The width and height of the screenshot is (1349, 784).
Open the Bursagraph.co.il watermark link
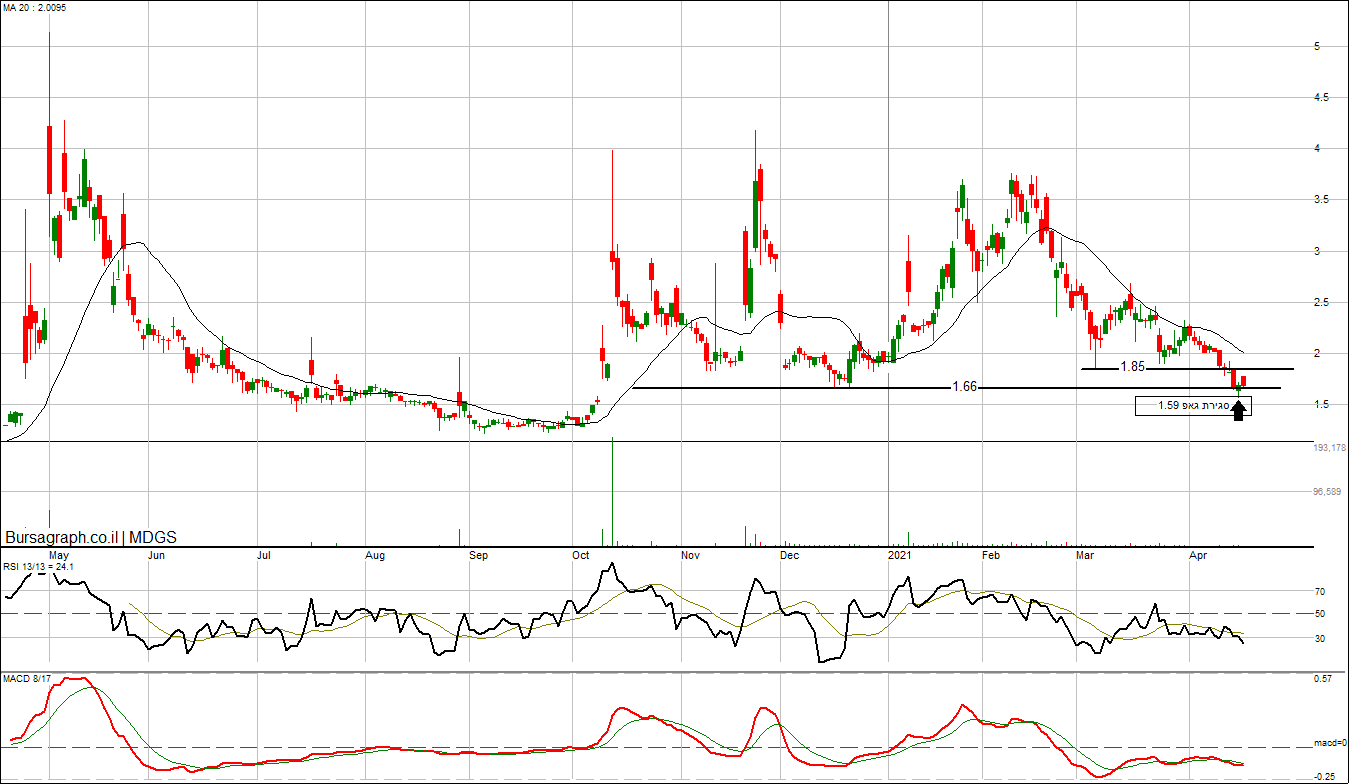63,537
